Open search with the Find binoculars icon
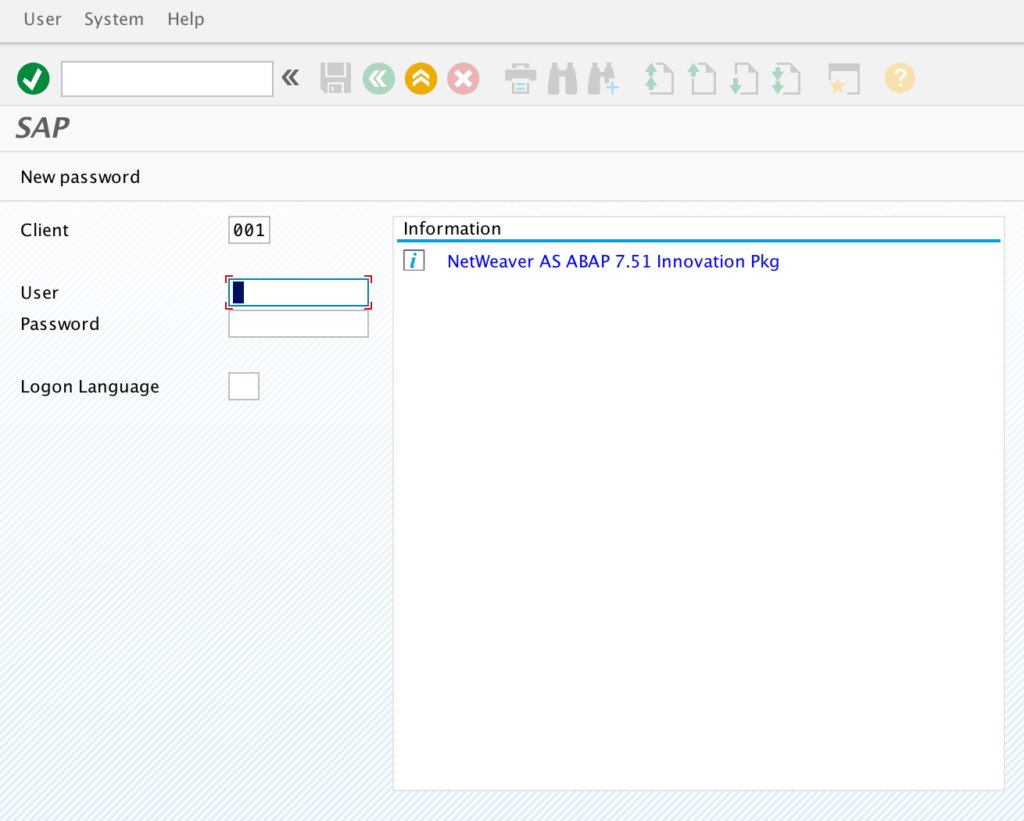Screen dimensions: 1024x821 click(x=562, y=78)
